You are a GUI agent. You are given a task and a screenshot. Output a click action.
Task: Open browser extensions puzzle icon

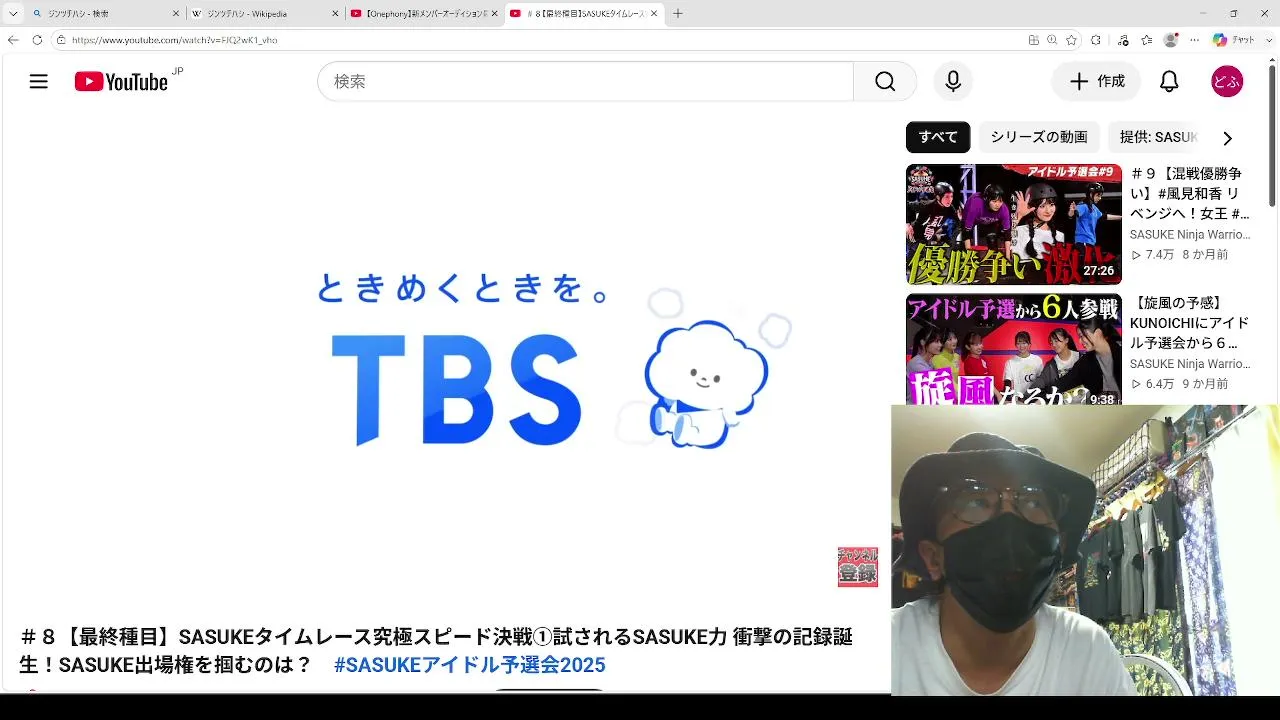pyautogui.click(x=1096, y=40)
